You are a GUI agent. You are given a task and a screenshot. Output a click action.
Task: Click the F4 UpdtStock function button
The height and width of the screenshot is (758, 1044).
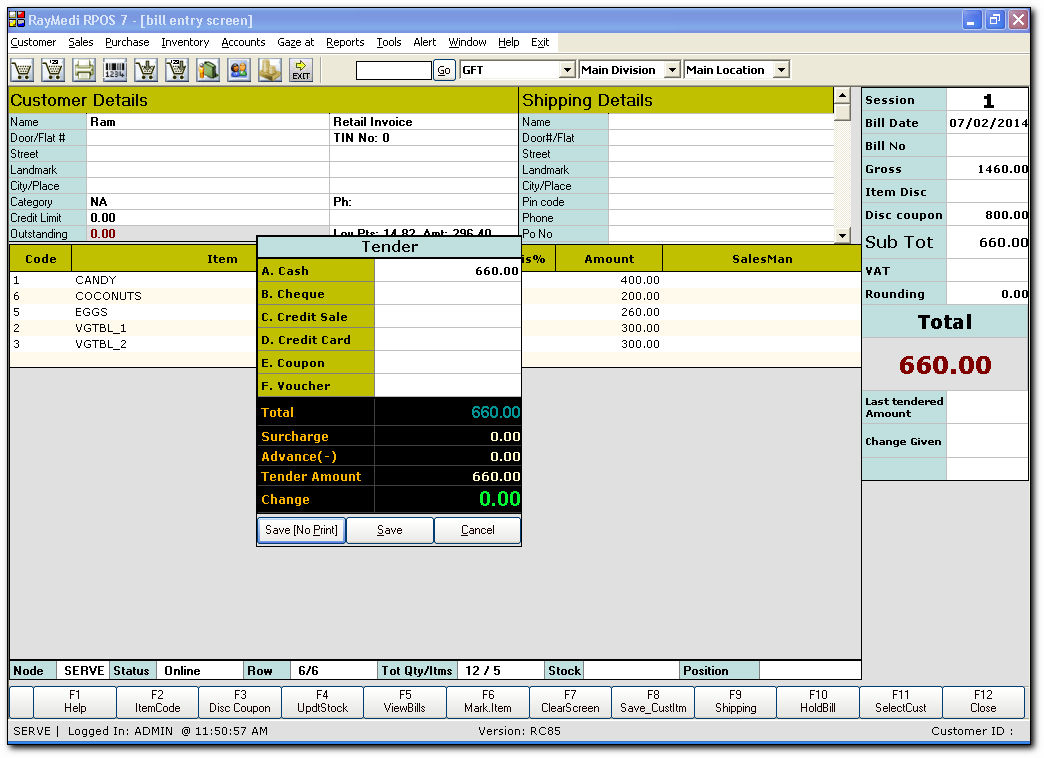click(x=322, y=702)
